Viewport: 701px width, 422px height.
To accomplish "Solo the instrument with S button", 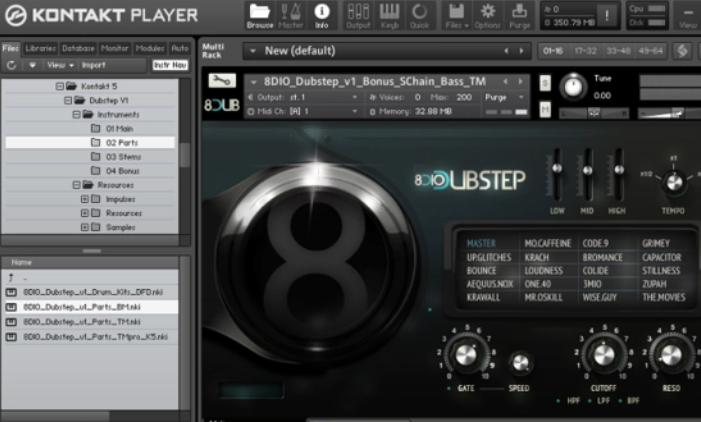I will coord(545,83).
